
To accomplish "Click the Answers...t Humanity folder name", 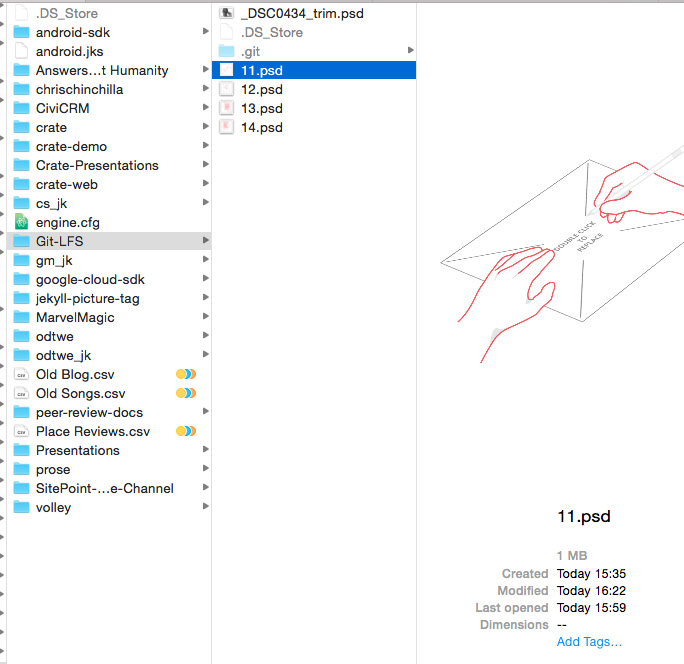I will pyautogui.click(x=102, y=70).
